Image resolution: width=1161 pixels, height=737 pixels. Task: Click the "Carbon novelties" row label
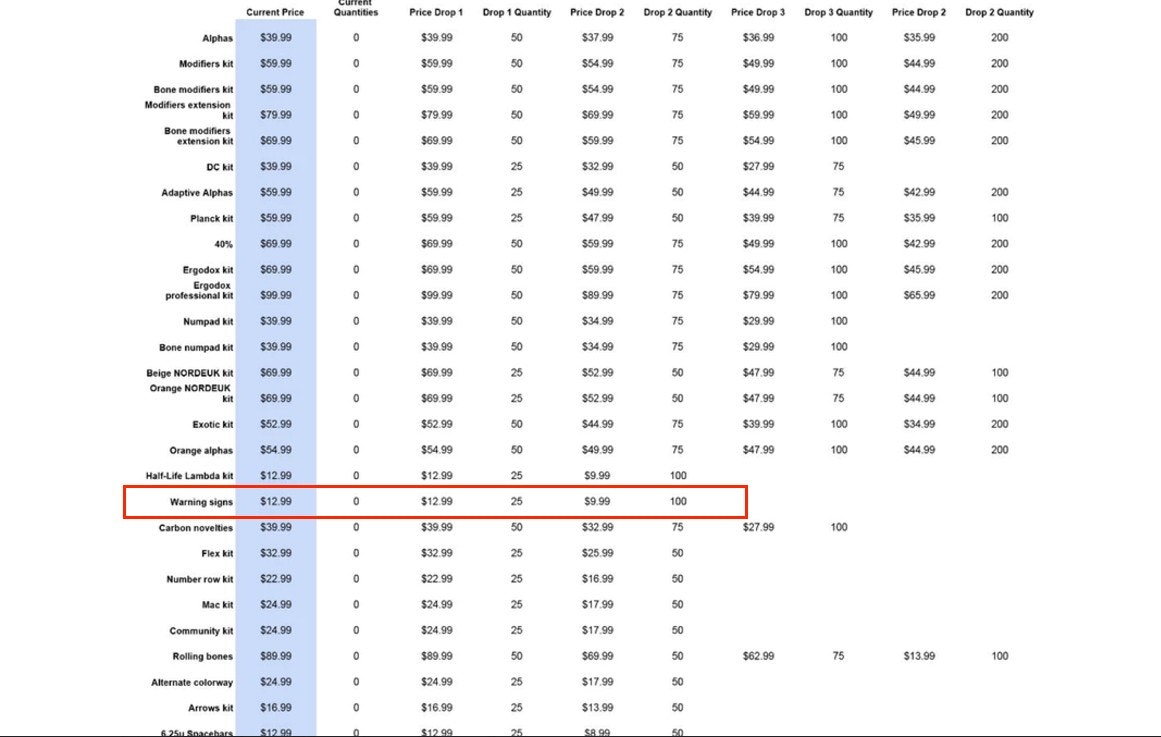[x=195, y=528]
